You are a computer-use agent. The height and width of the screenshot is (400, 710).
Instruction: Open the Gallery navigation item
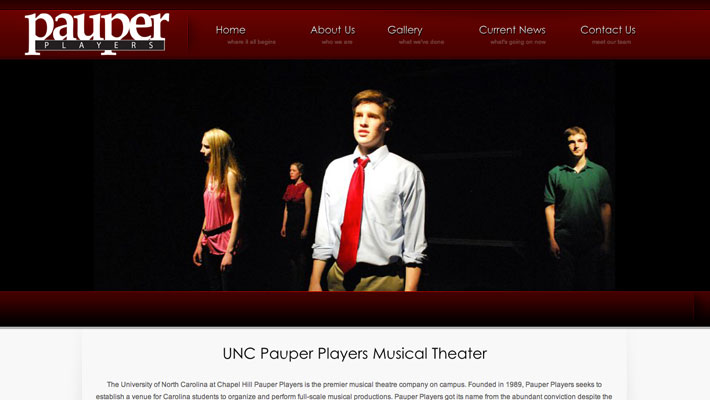point(405,30)
